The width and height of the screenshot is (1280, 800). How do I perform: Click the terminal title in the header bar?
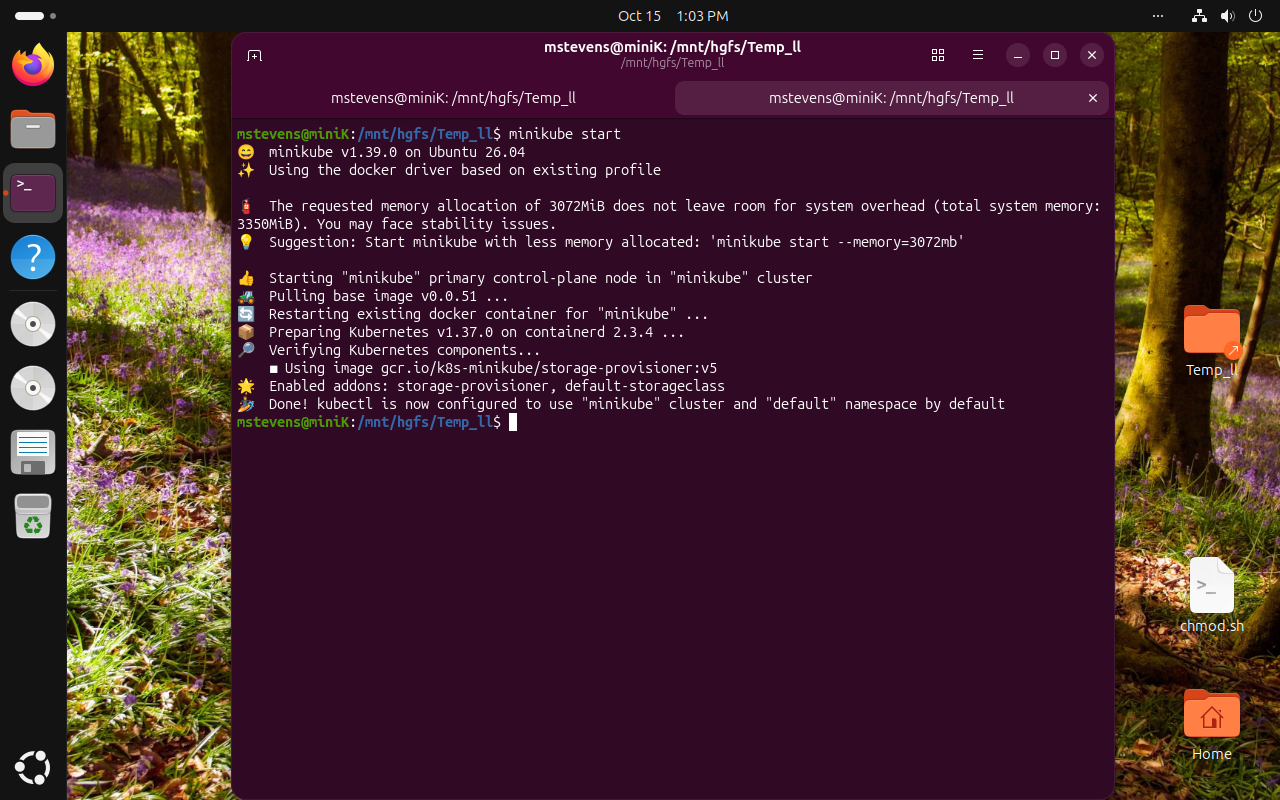click(x=672, y=47)
